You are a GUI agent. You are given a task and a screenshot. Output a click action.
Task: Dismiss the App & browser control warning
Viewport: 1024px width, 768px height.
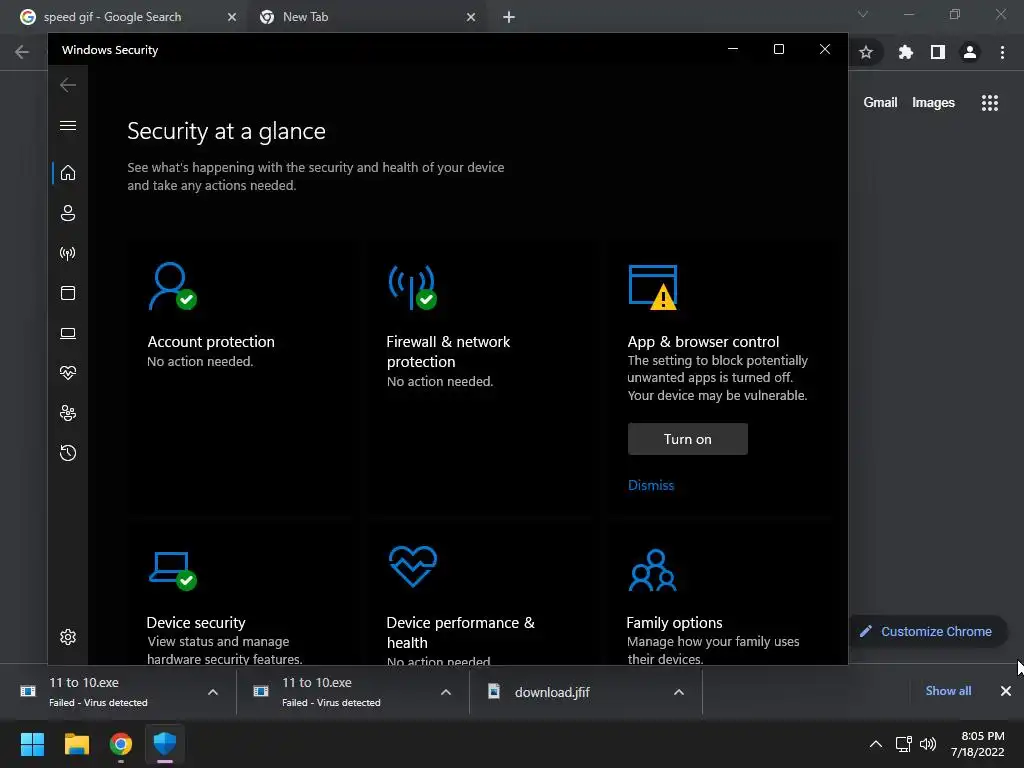pyautogui.click(x=650, y=485)
